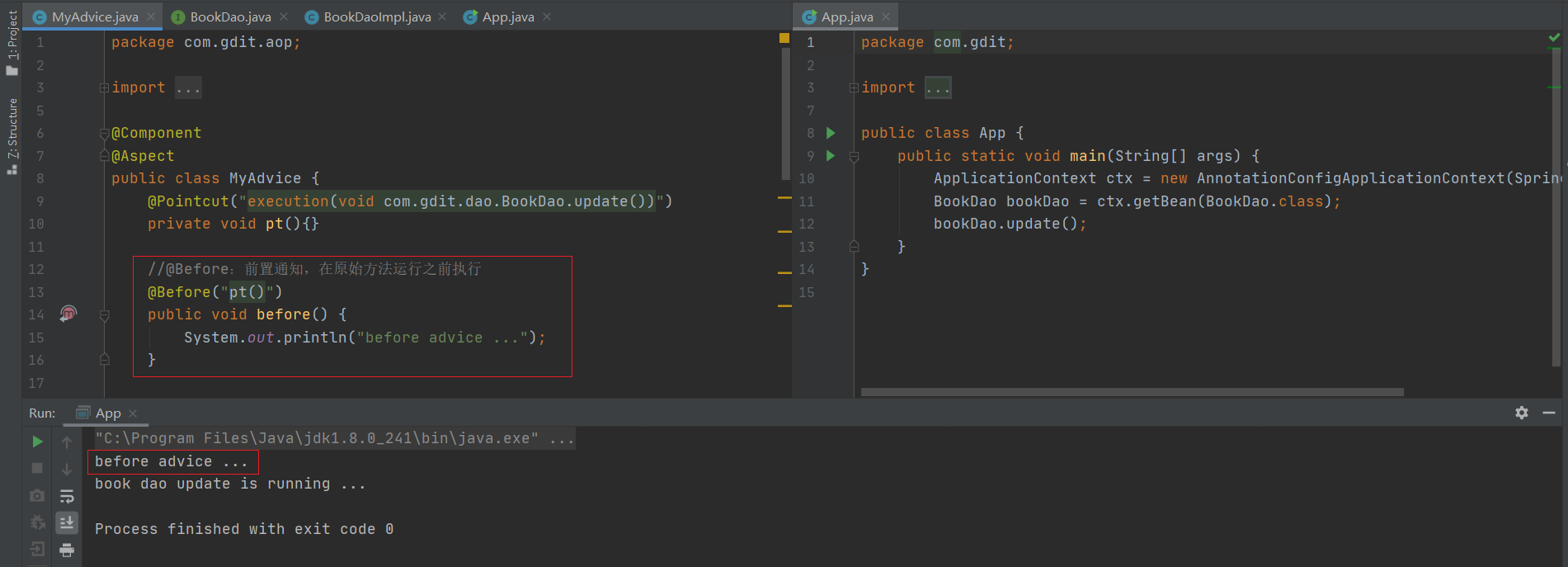Click the Dump Threads camera icon
Image resolution: width=1568 pixels, height=567 pixels.
37,495
